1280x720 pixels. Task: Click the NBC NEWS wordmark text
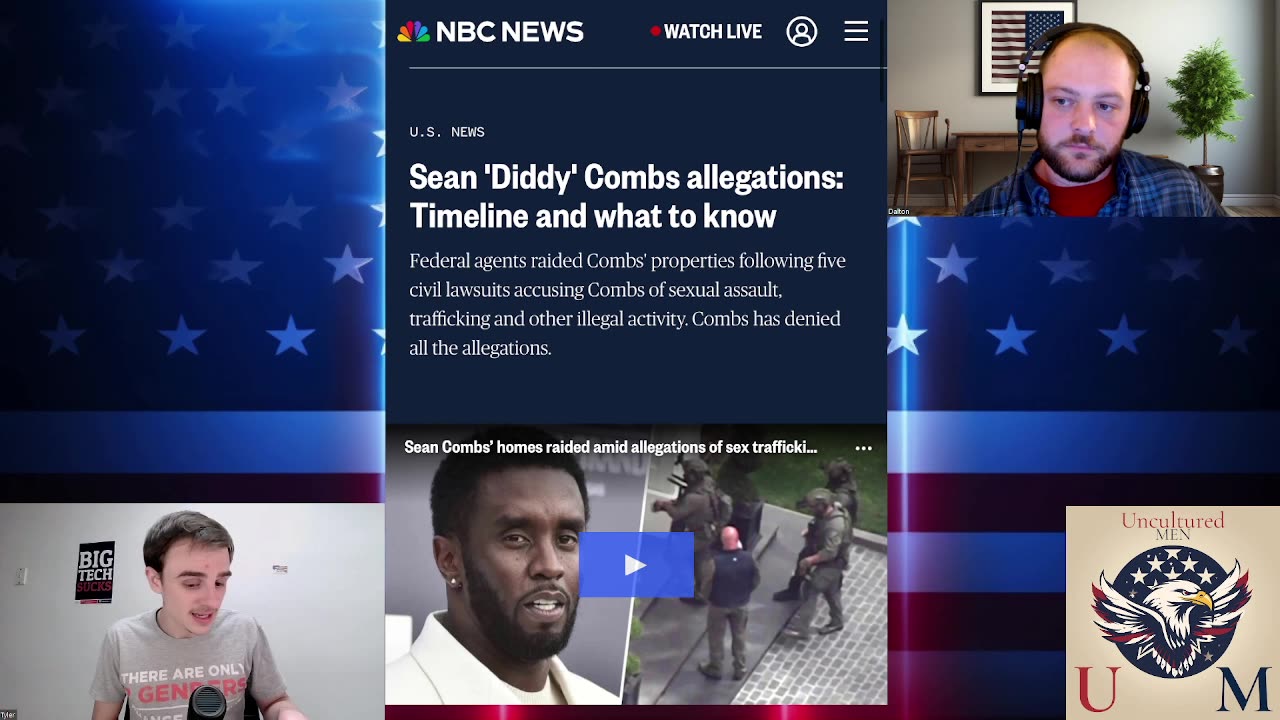(x=510, y=32)
